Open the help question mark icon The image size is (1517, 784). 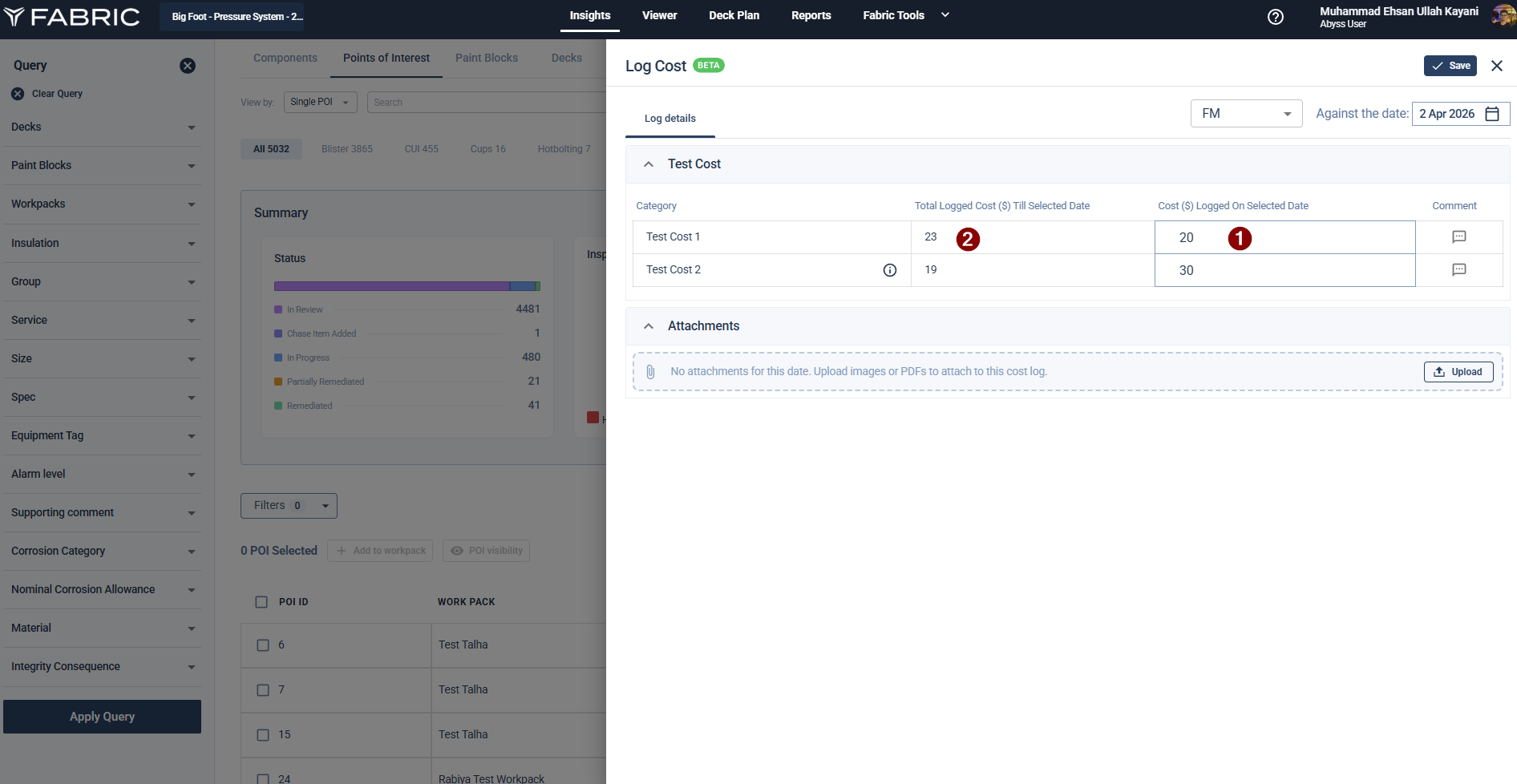coord(1275,17)
